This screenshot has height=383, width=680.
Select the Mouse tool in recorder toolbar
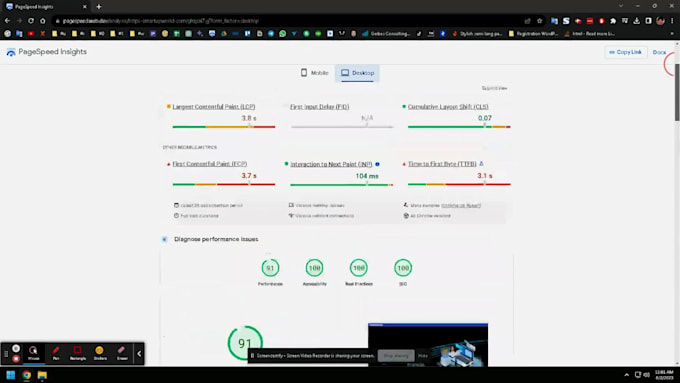pos(33,353)
